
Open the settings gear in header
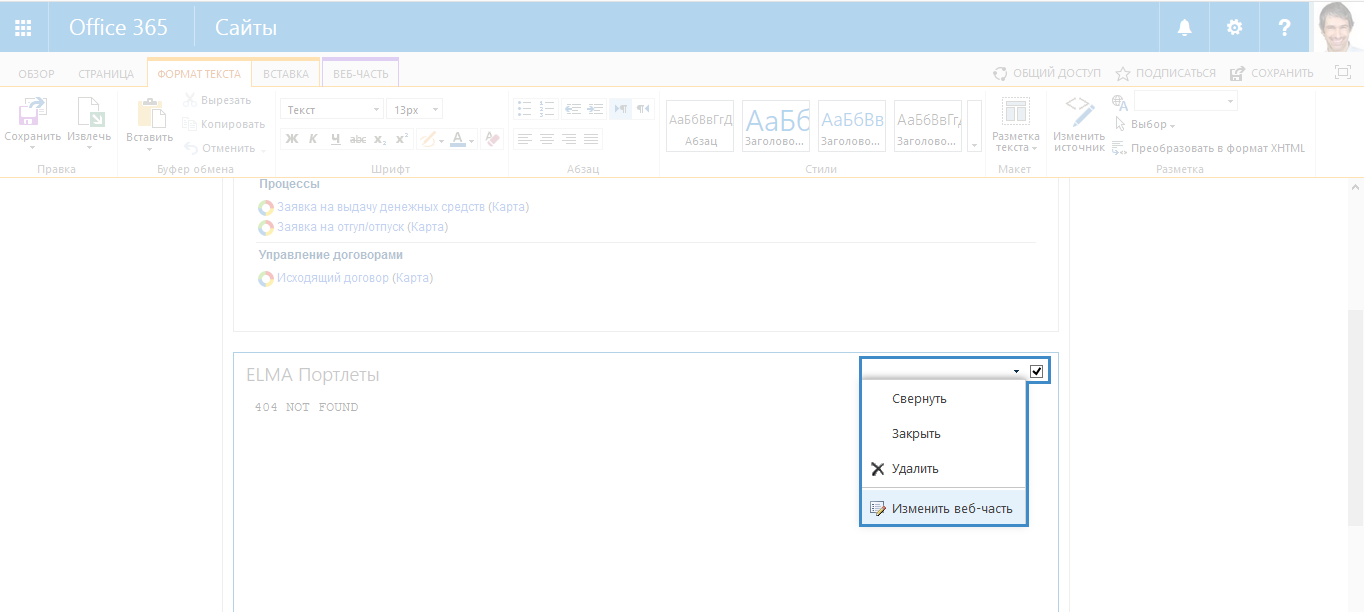coord(1235,28)
